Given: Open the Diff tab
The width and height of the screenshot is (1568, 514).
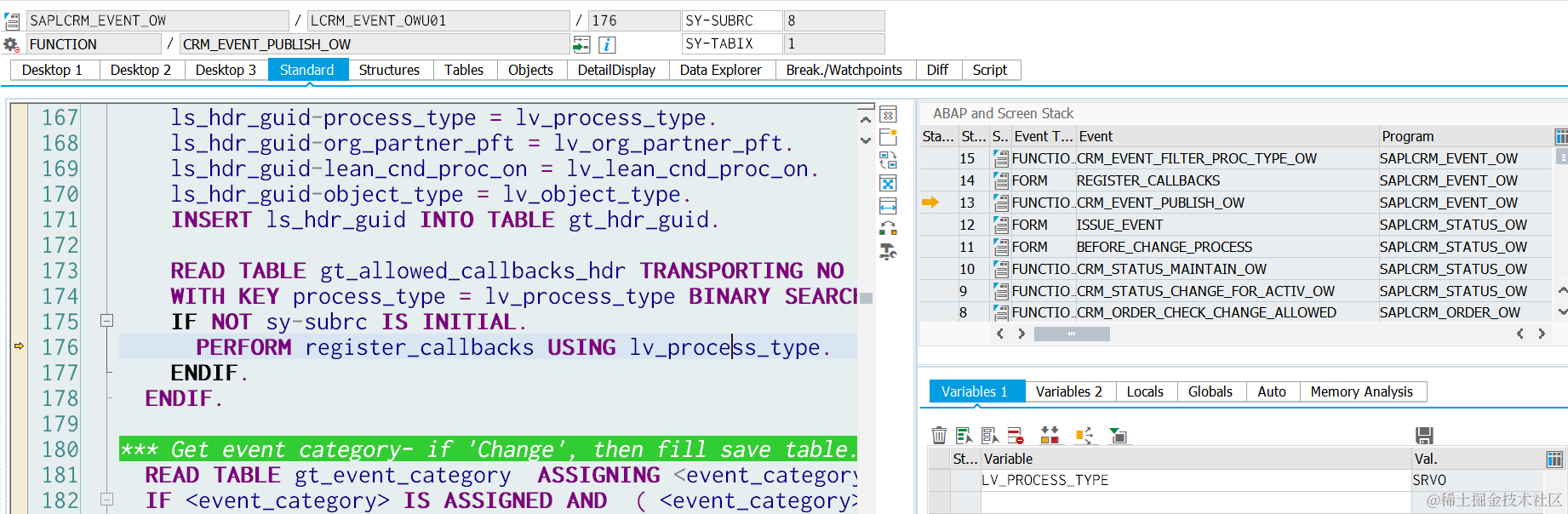Looking at the screenshot, I should point(937,70).
